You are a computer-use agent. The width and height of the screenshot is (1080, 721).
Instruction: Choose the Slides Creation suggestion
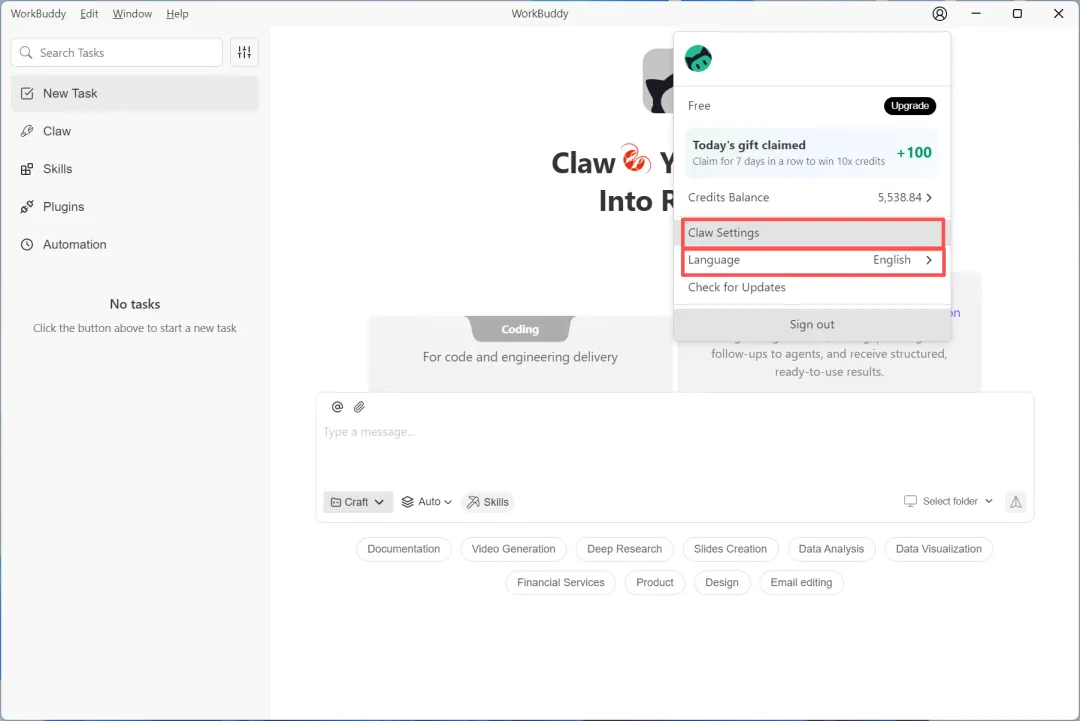point(730,549)
